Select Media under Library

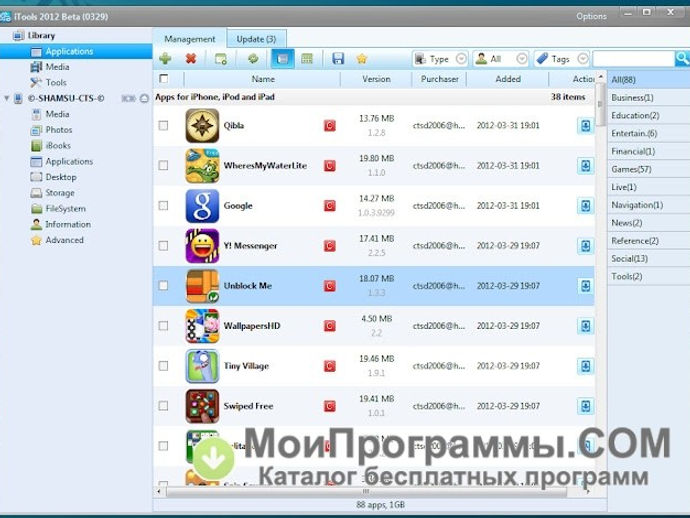(57, 67)
